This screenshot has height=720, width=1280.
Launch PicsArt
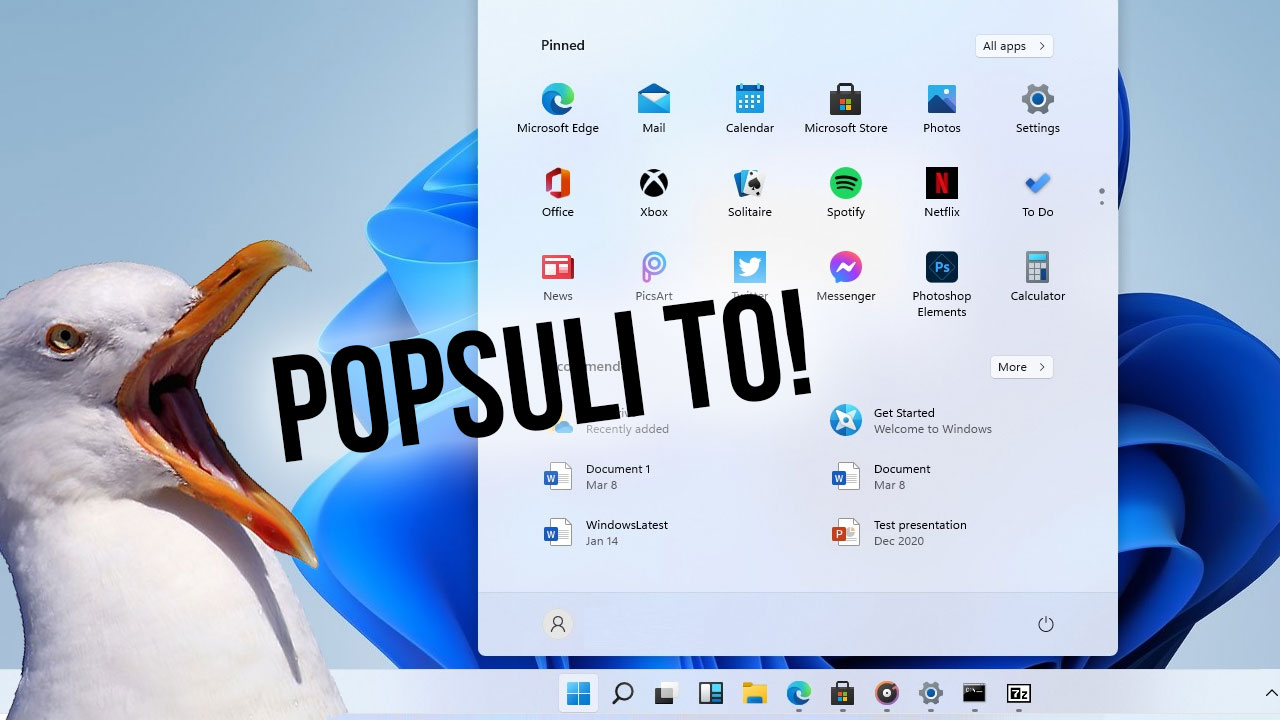[x=654, y=277]
